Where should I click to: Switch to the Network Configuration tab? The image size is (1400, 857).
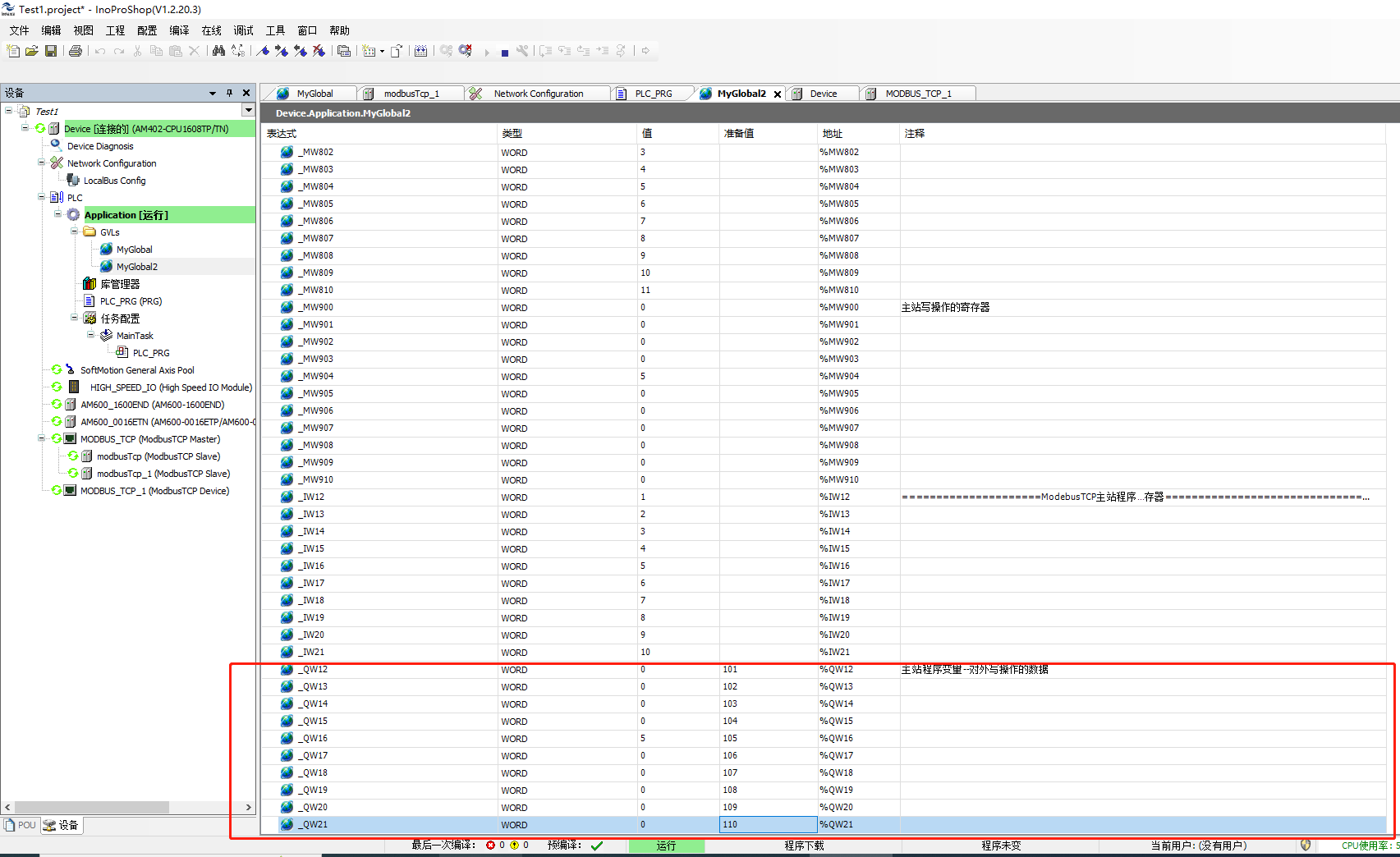click(x=539, y=94)
